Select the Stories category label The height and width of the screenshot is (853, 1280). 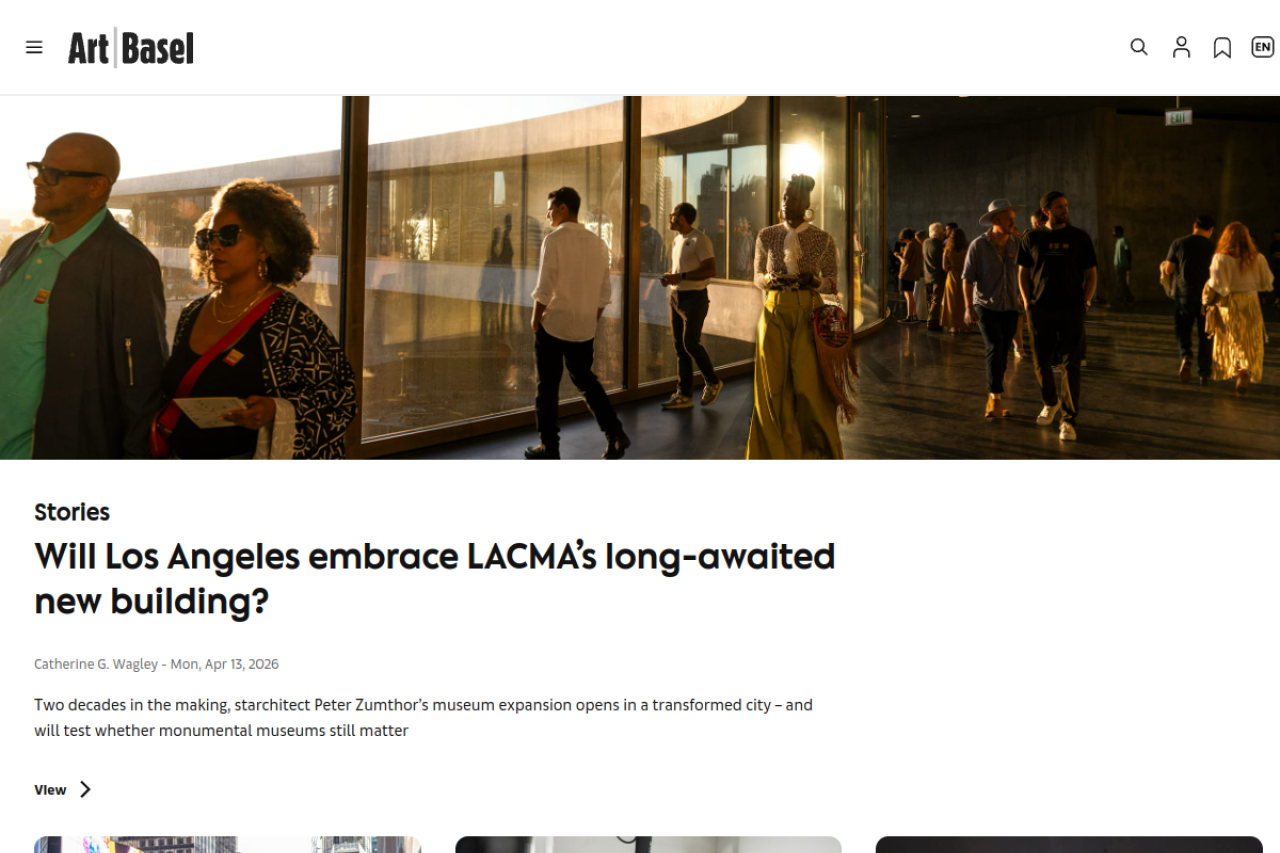point(72,512)
